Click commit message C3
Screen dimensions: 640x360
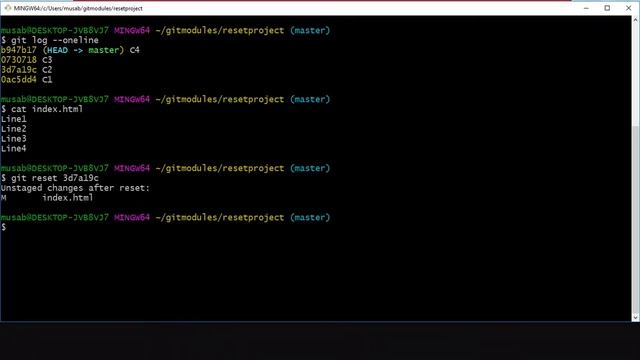[x=47, y=60]
